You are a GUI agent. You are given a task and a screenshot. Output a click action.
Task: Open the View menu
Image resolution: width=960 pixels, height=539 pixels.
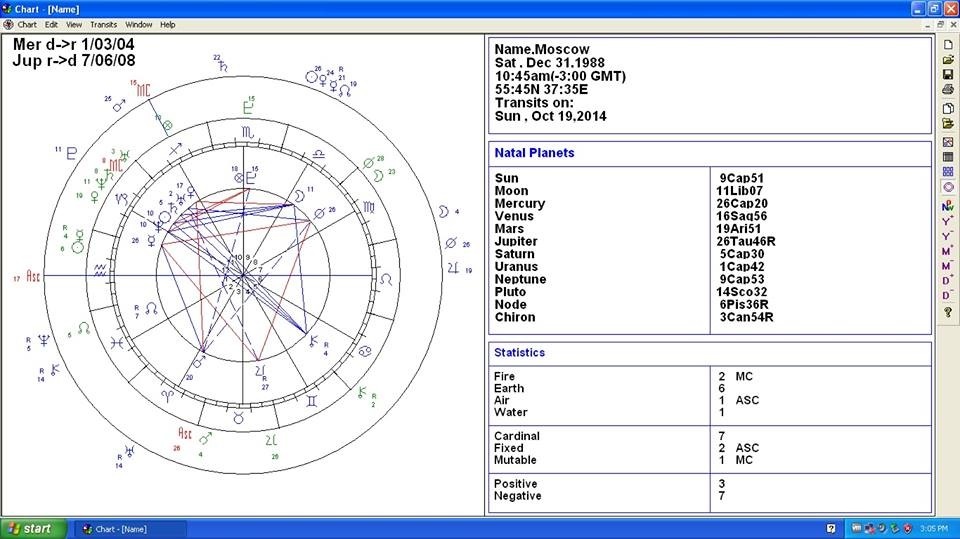tap(74, 24)
